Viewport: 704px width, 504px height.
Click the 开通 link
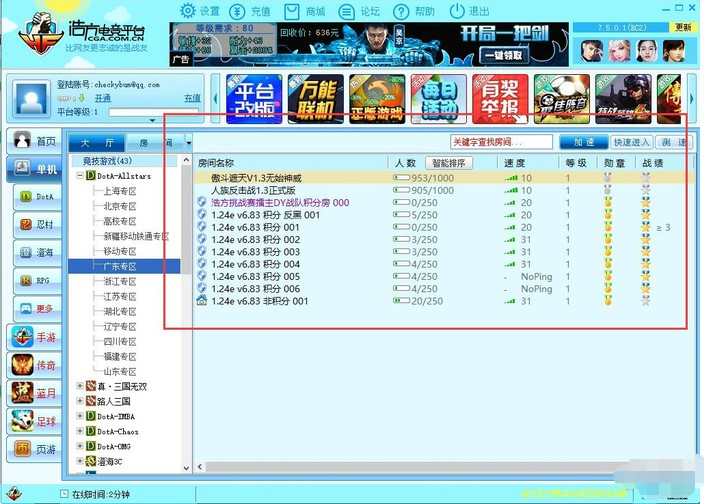click(x=103, y=98)
